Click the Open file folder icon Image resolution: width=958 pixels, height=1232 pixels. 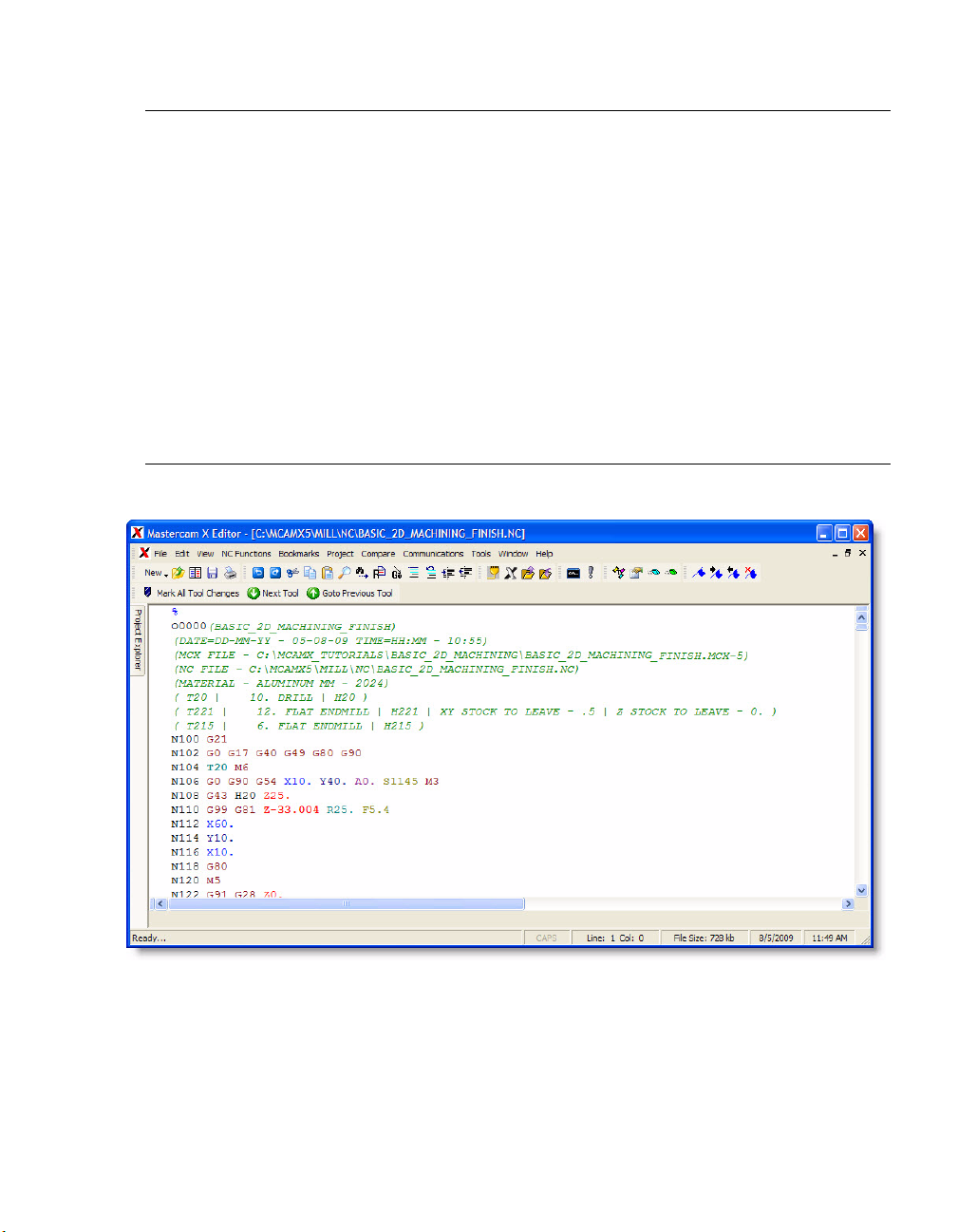pyautogui.click(x=178, y=573)
